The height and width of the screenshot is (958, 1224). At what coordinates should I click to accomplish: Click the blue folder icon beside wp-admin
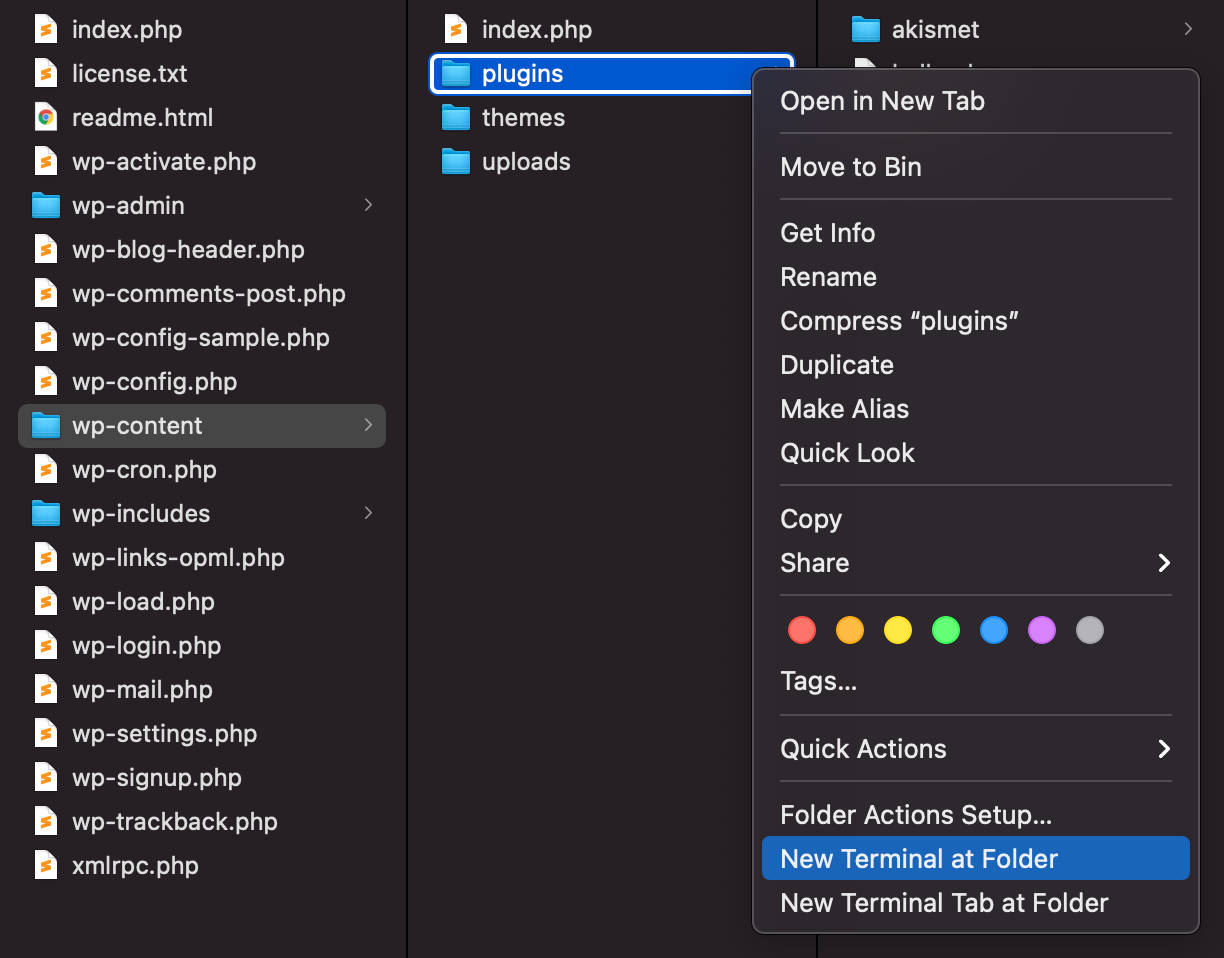point(45,205)
